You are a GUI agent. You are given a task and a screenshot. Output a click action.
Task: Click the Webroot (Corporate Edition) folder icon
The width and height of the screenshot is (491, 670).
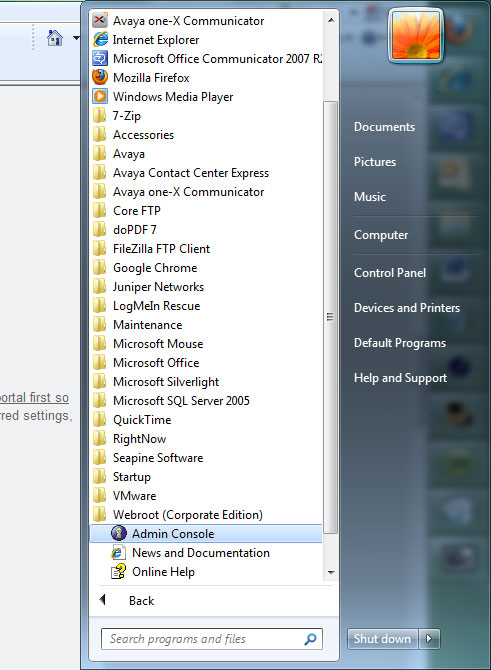[100, 515]
